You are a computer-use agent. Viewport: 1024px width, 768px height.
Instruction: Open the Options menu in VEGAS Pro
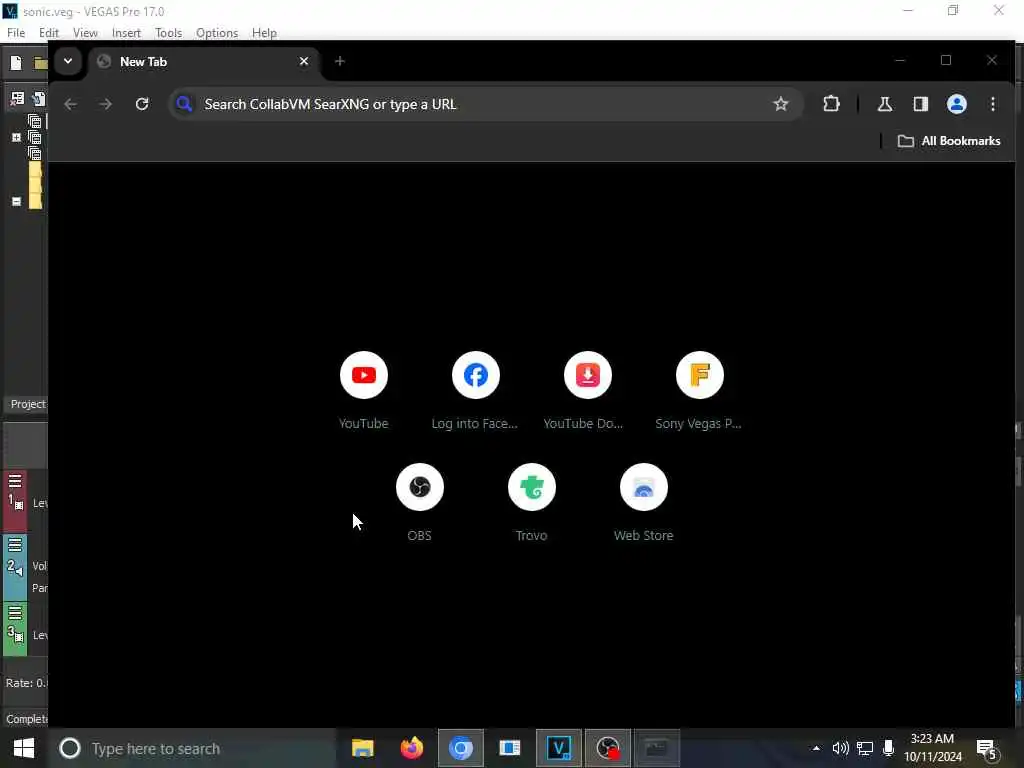[x=217, y=33]
